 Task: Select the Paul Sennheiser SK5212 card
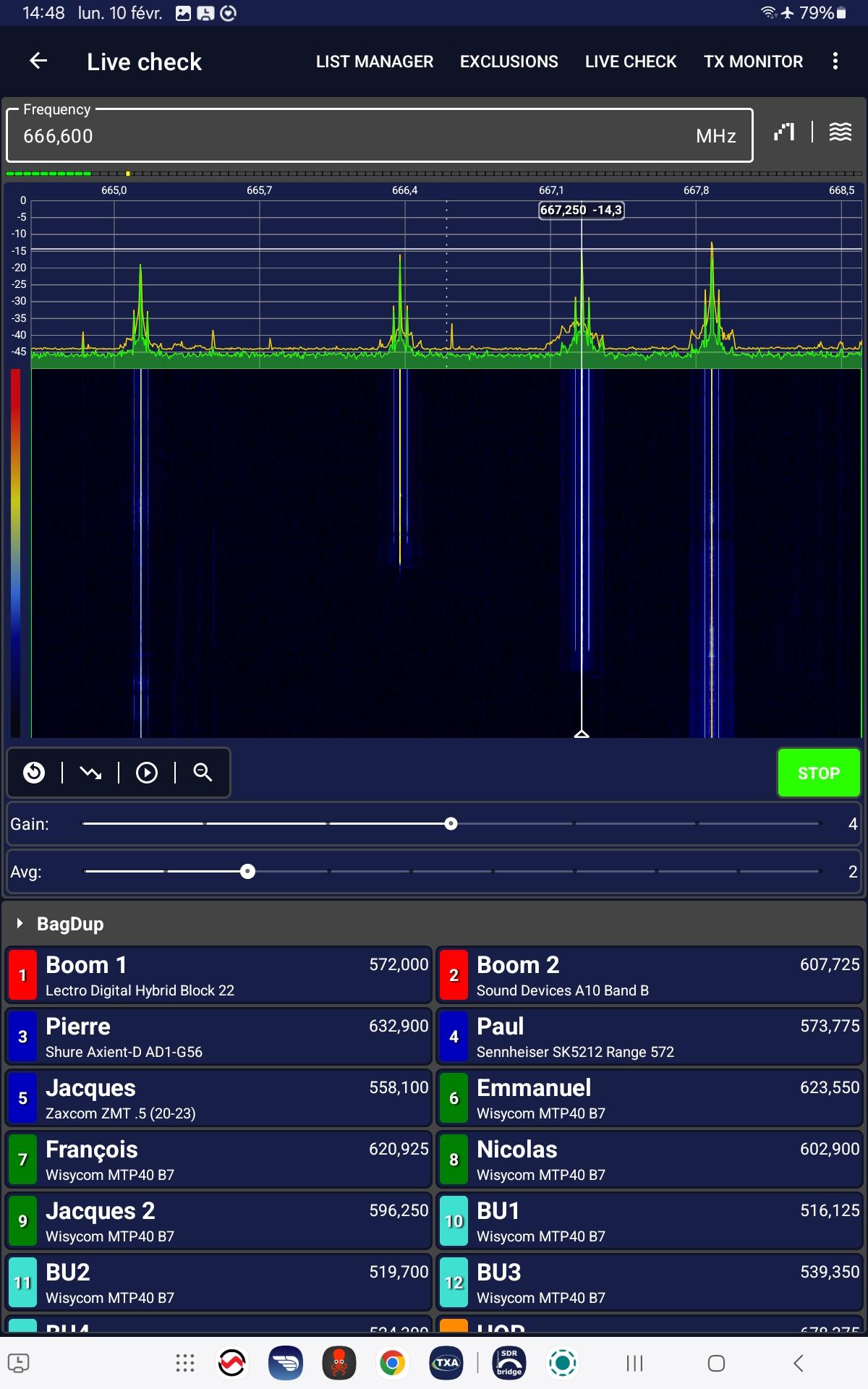pyautogui.click(x=649, y=1037)
